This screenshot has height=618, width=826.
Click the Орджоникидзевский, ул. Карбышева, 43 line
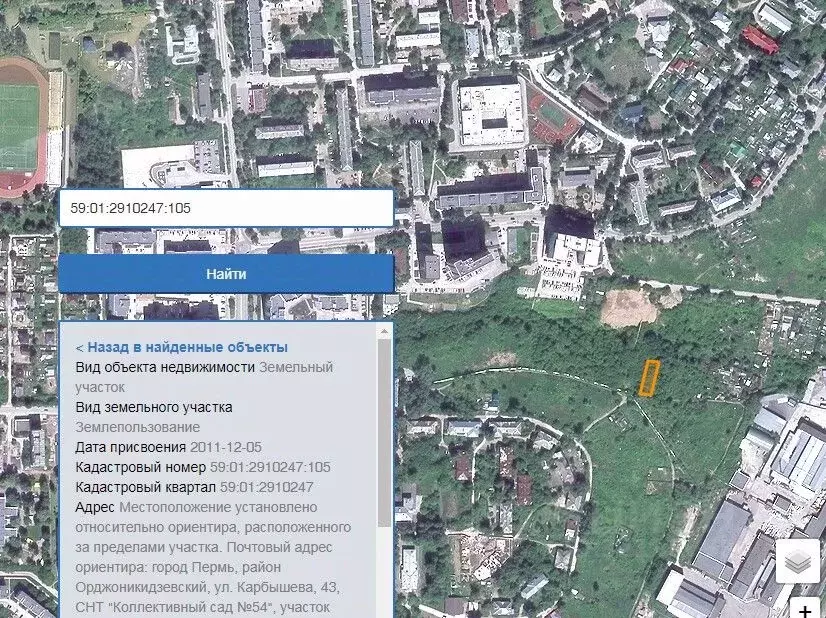208,587
